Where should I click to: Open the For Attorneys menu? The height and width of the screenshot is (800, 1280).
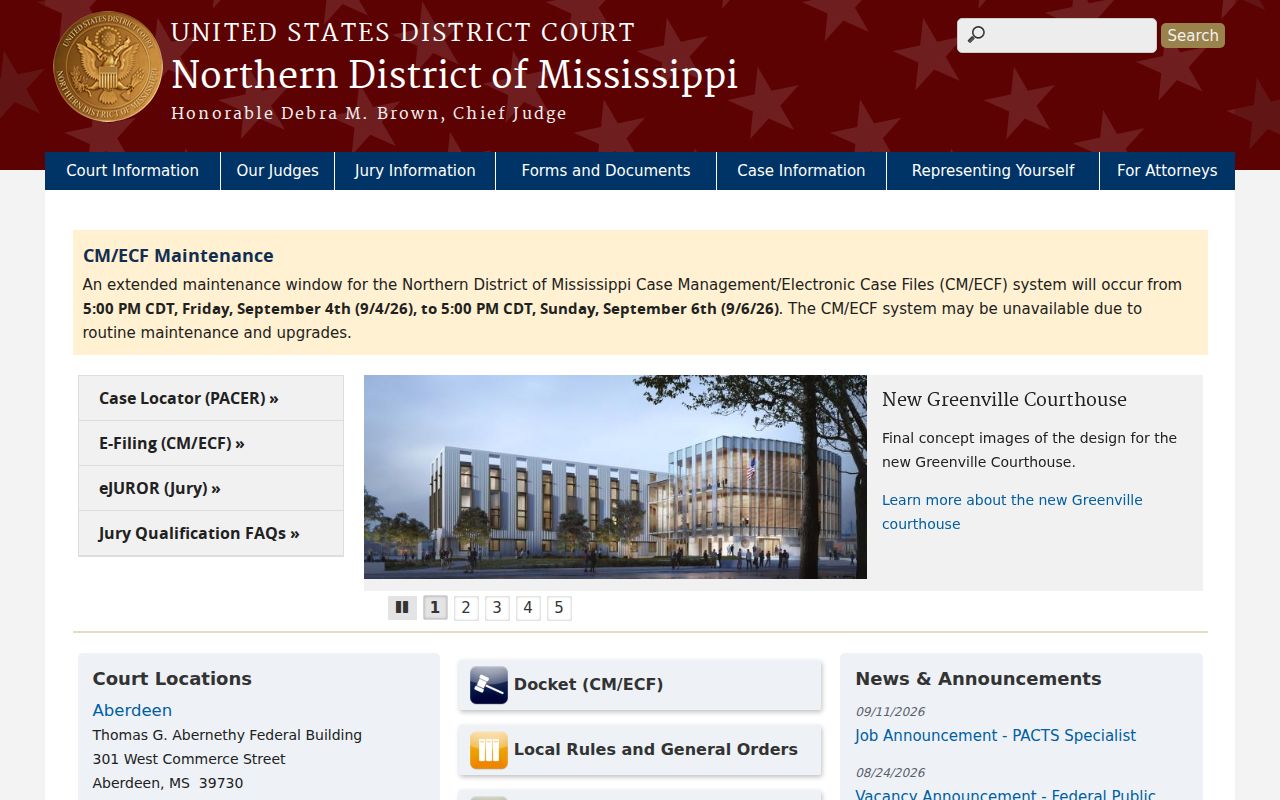1167,171
